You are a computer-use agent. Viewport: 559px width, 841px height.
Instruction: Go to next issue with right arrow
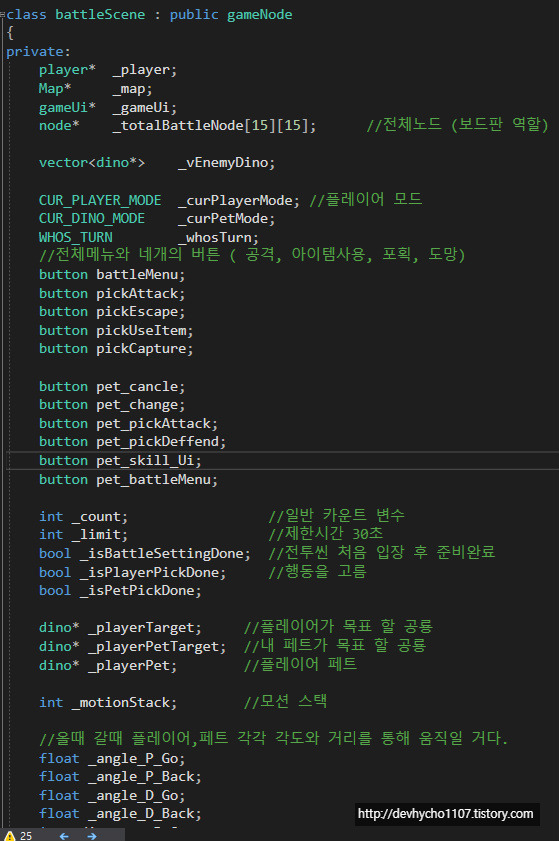pos(92,836)
